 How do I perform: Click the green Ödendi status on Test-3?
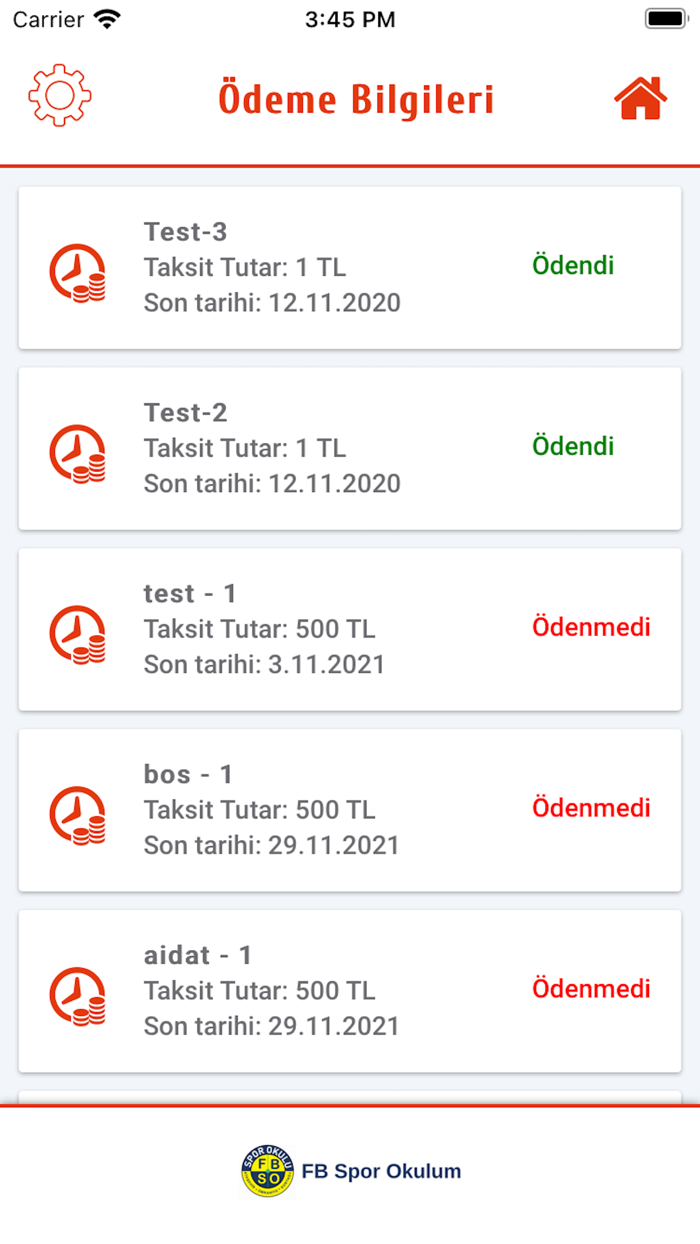click(x=573, y=266)
